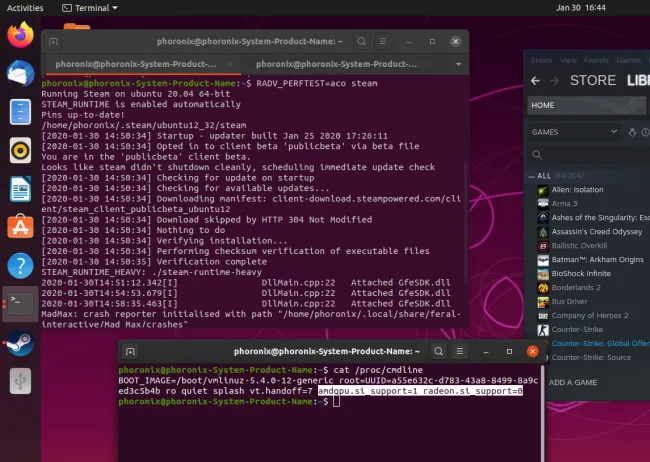Click new tab icon in top terminal
Viewport: 650px width, 462px height.
coord(53,41)
